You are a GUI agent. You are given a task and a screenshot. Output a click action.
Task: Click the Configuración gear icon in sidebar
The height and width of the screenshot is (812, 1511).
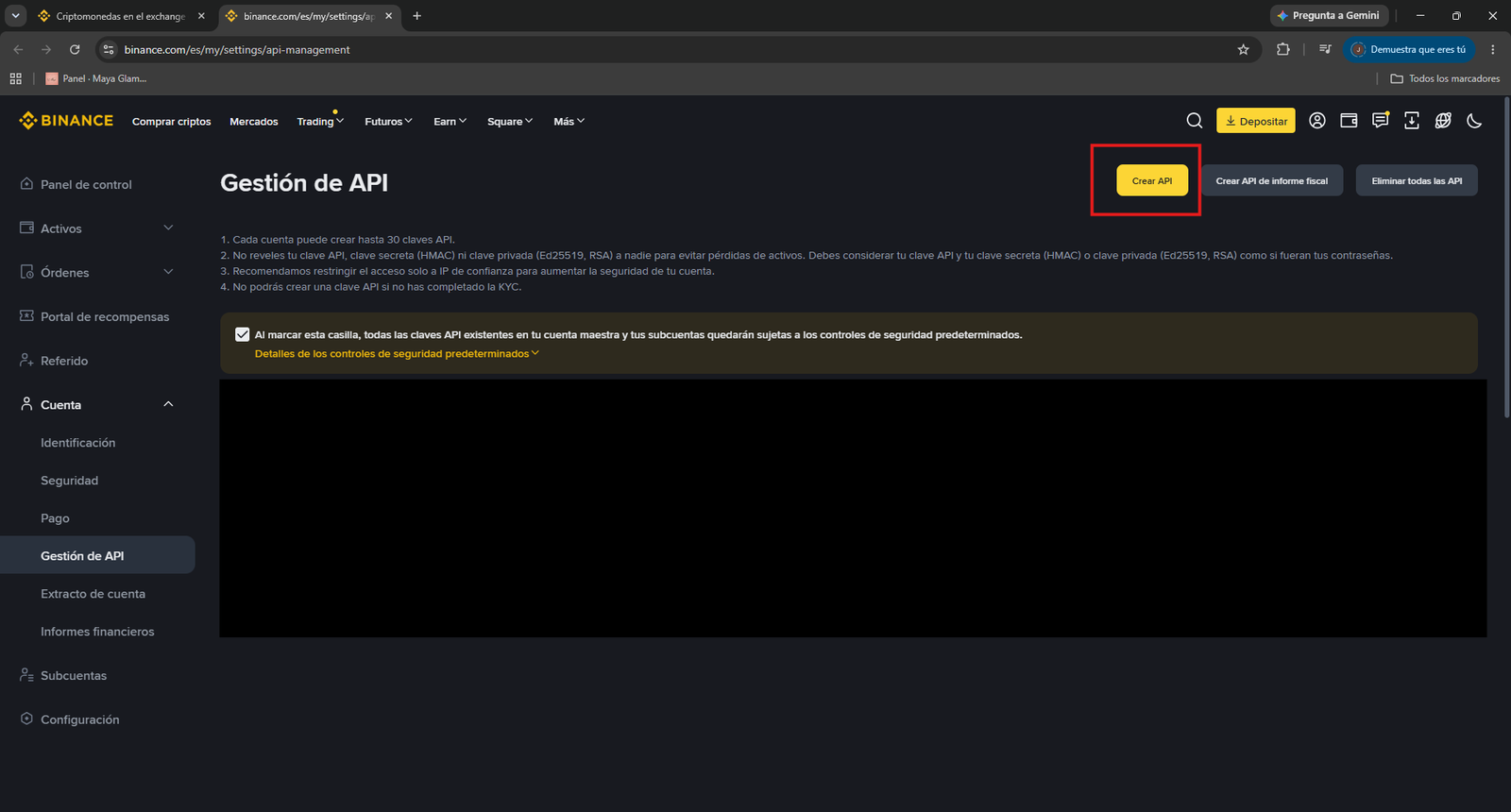pyautogui.click(x=26, y=719)
